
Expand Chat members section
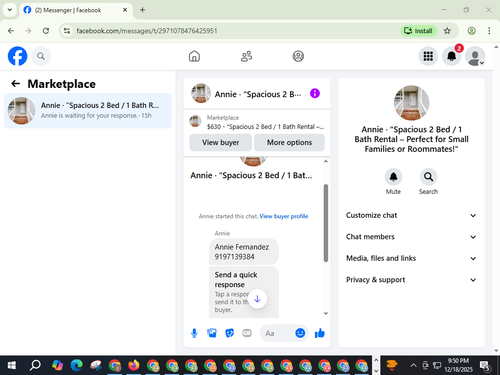pos(411,237)
